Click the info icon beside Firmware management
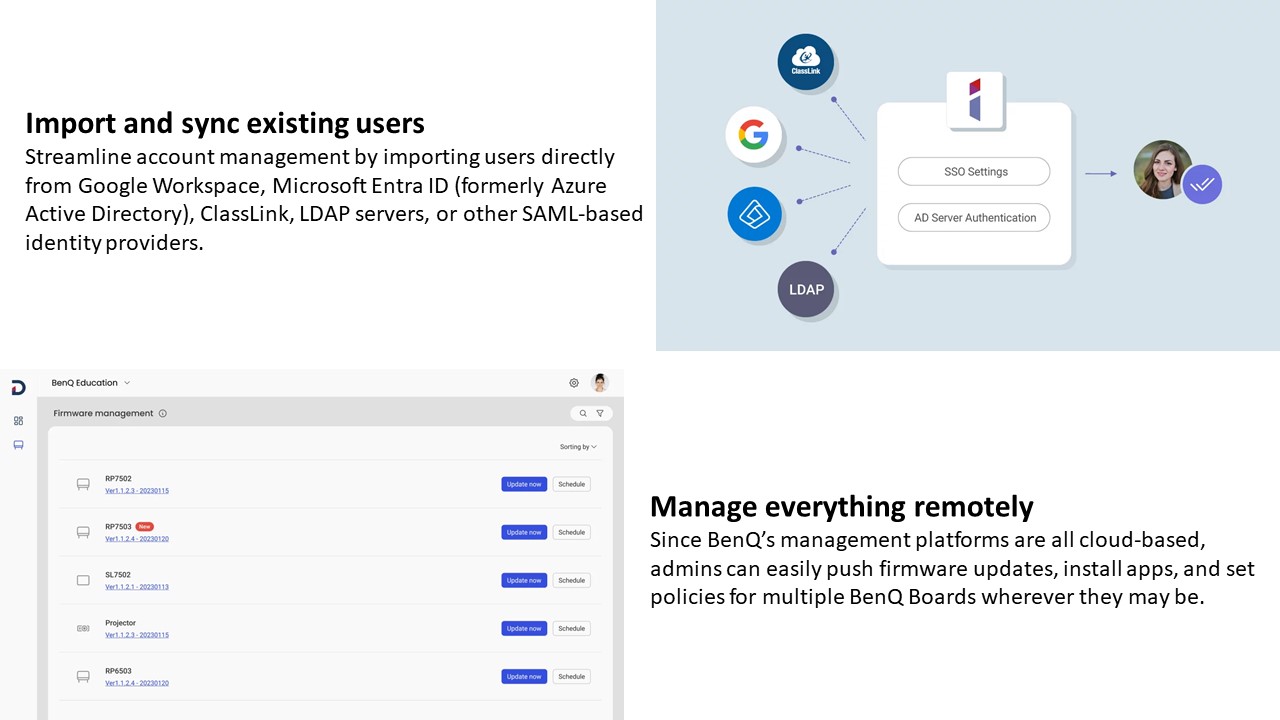The image size is (1280, 720). 163,413
